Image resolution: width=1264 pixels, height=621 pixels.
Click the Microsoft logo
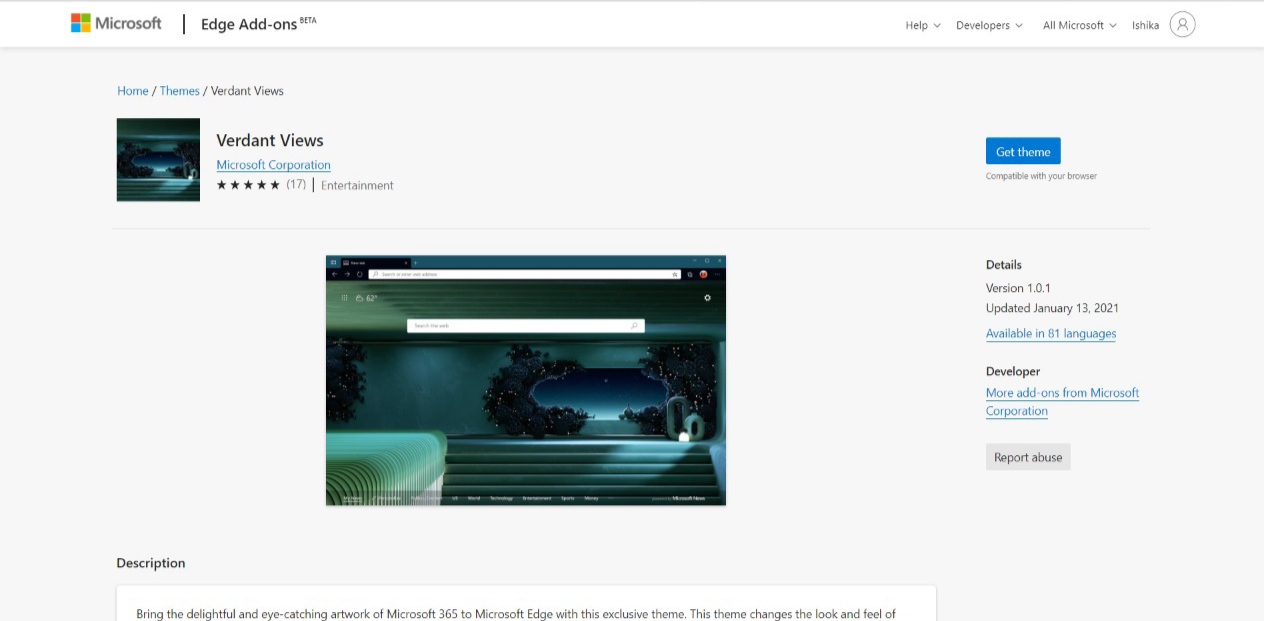pos(116,23)
